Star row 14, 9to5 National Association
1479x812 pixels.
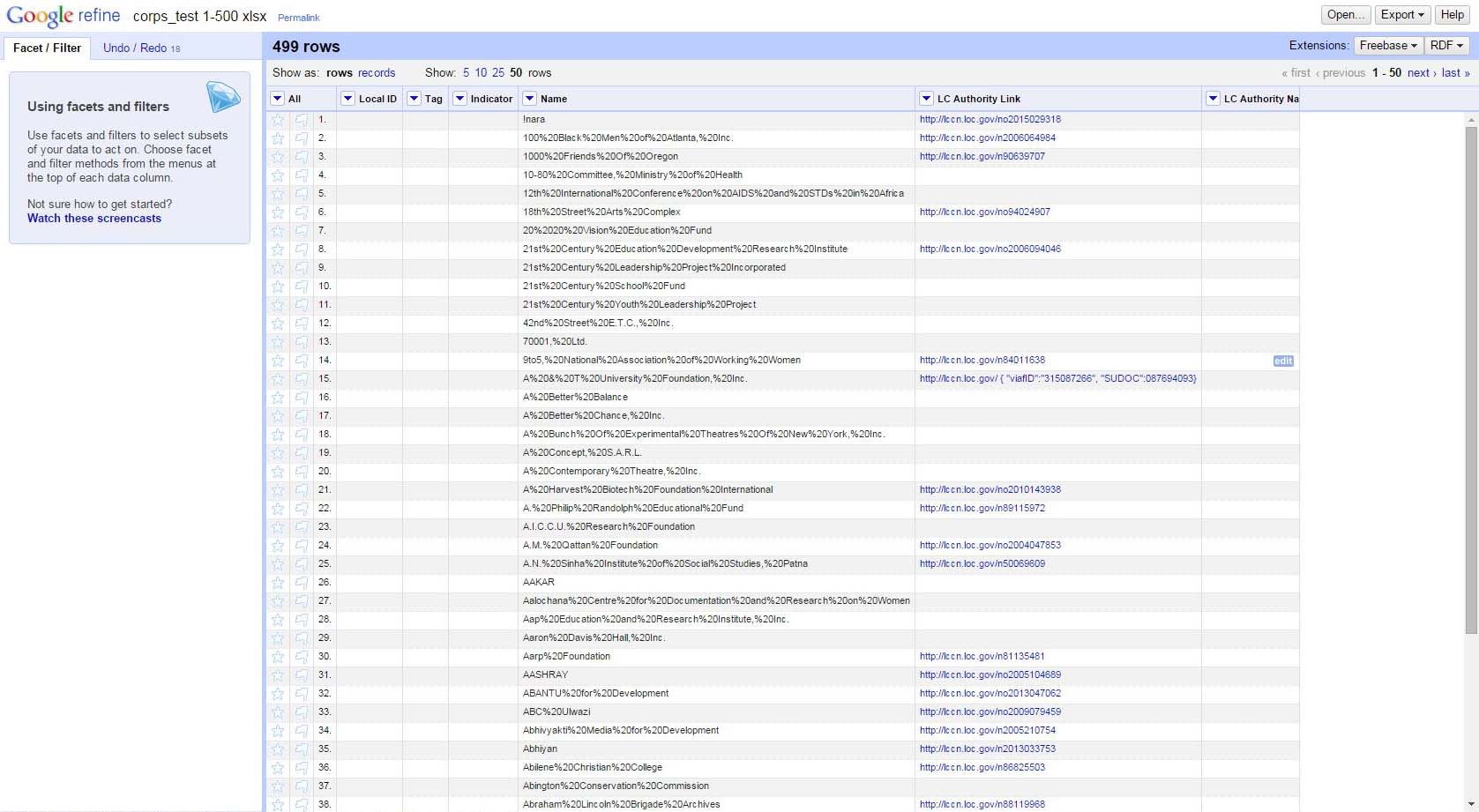[x=278, y=360]
